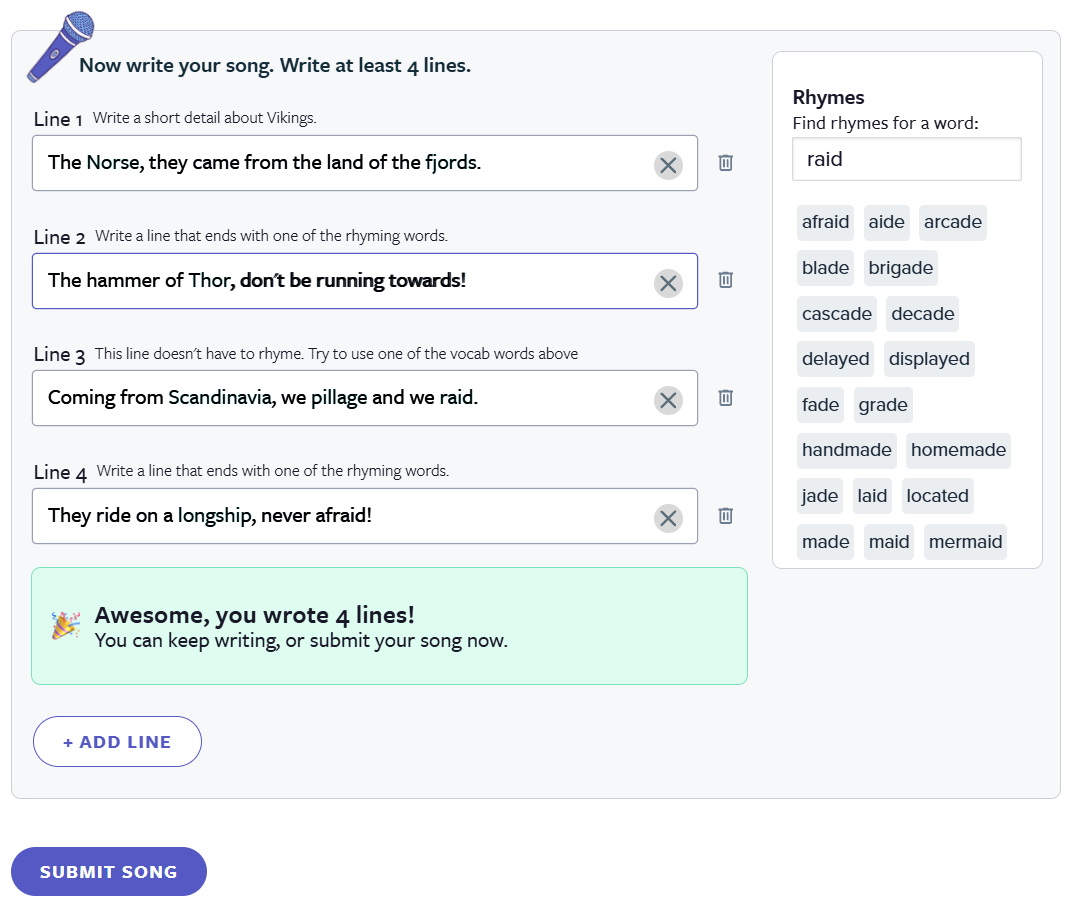Delete Line 2 with trash icon

click(725, 279)
